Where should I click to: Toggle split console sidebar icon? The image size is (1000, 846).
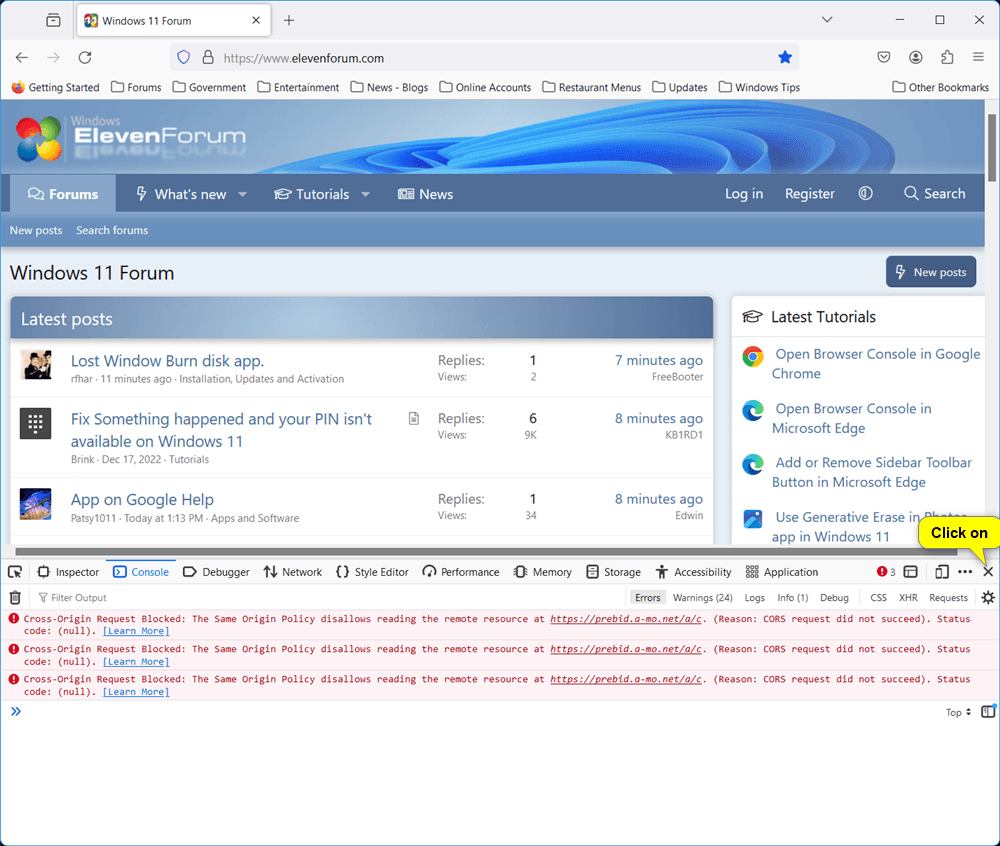pyautogui.click(x=988, y=711)
